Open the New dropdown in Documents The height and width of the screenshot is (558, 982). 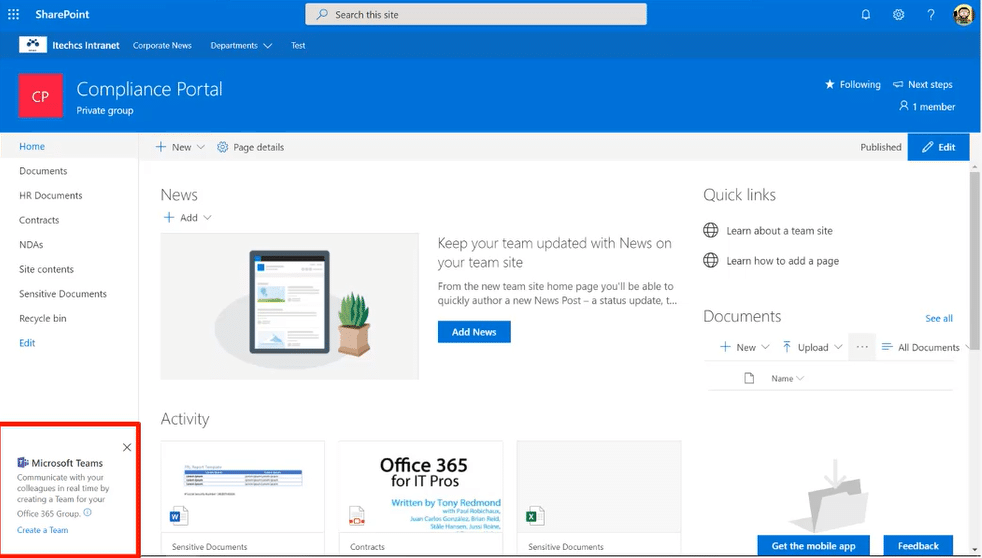(x=744, y=347)
